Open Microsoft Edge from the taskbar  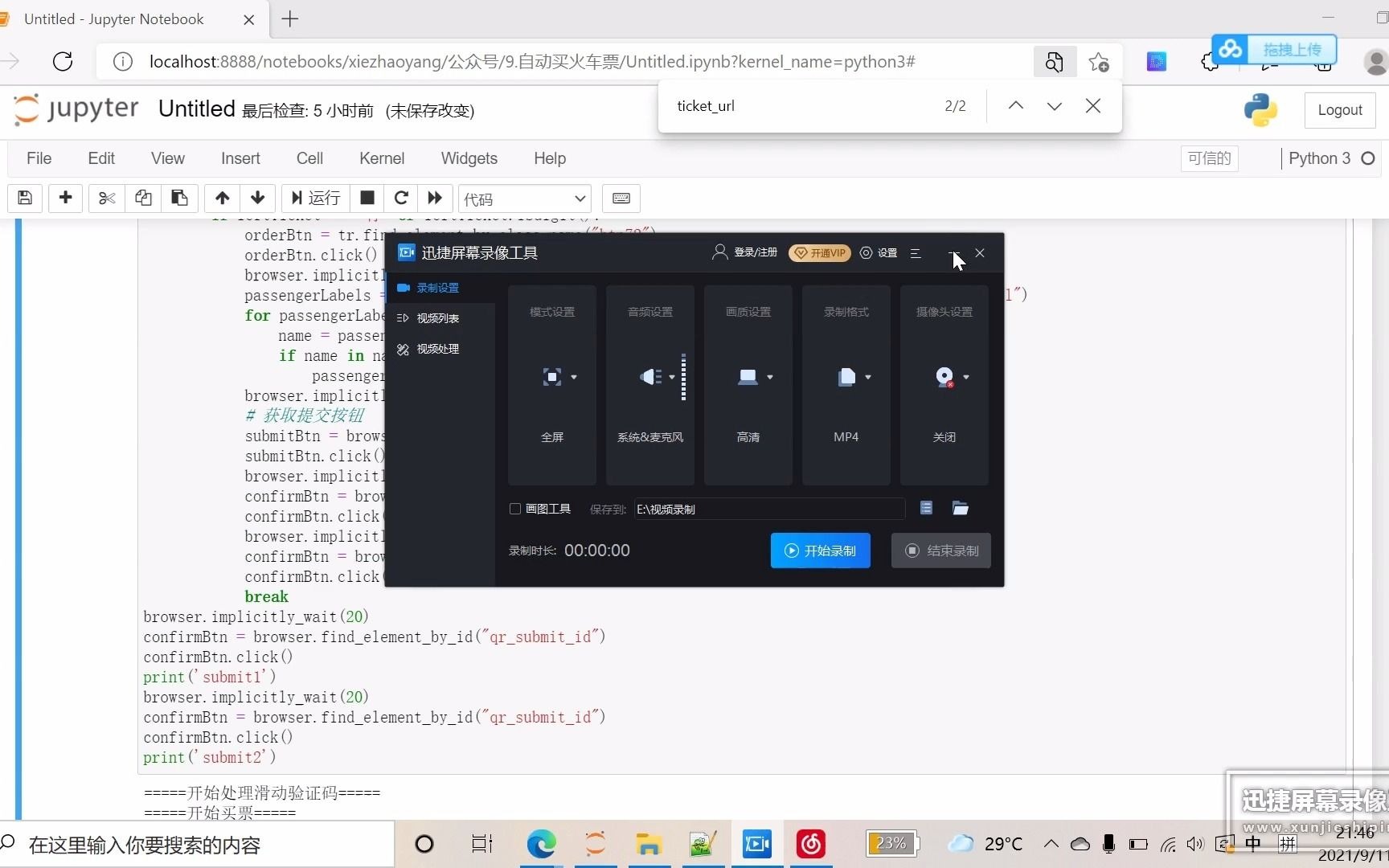point(541,844)
